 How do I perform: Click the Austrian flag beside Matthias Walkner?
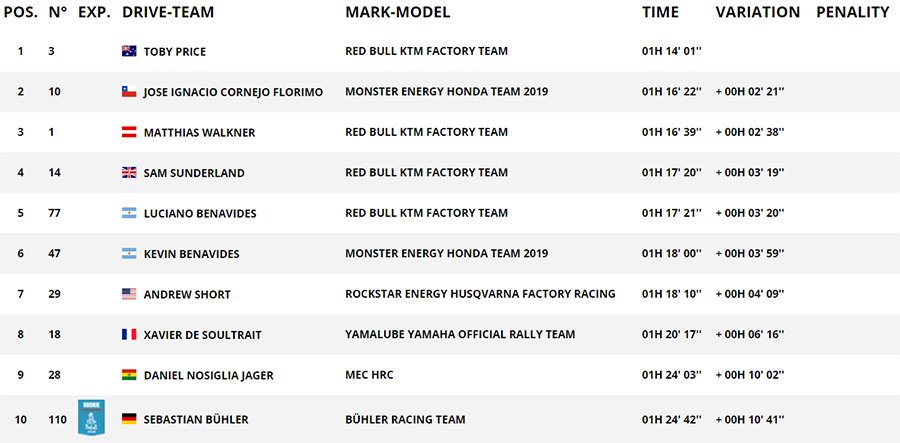click(x=128, y=132)
